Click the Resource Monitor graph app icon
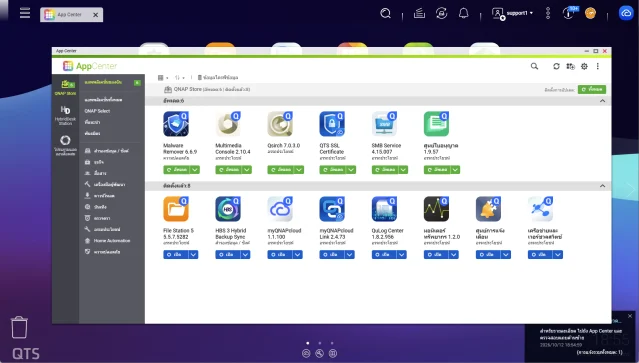This screenshot has height=363, width=639. pyautogui.click(x=436, y=209)
